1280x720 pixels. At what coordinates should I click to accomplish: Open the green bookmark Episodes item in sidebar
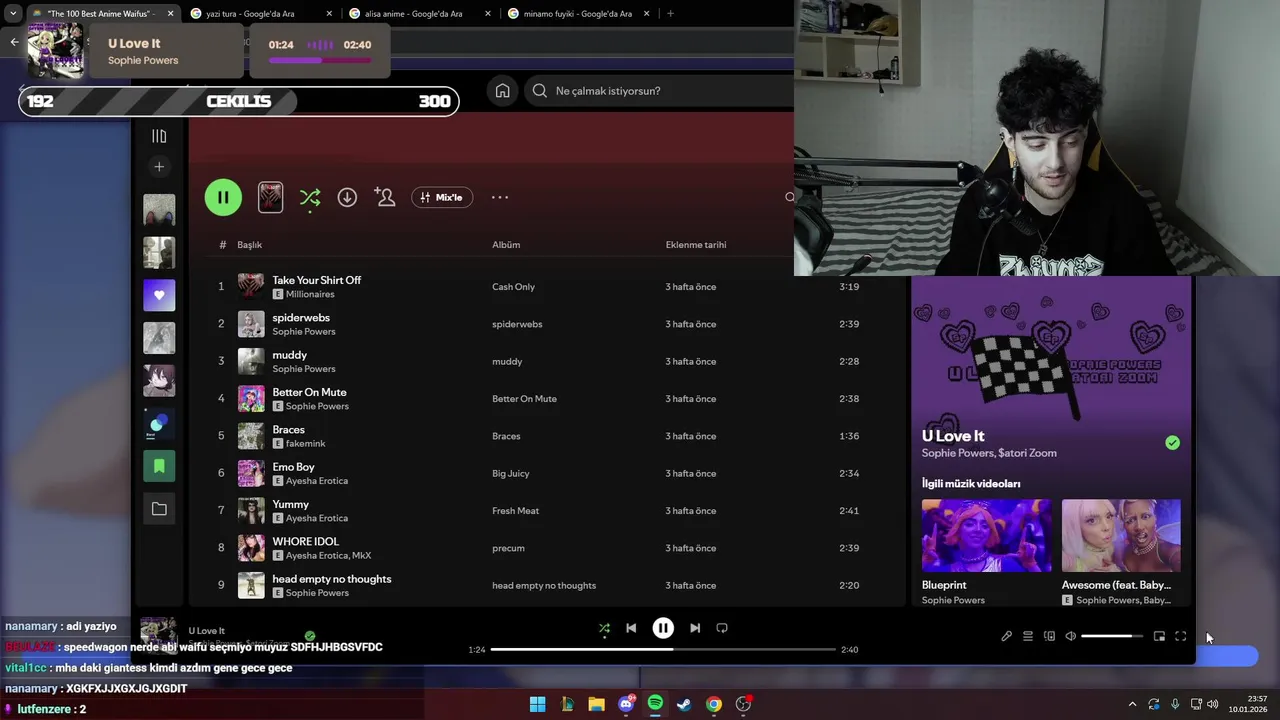click(159, 466)
